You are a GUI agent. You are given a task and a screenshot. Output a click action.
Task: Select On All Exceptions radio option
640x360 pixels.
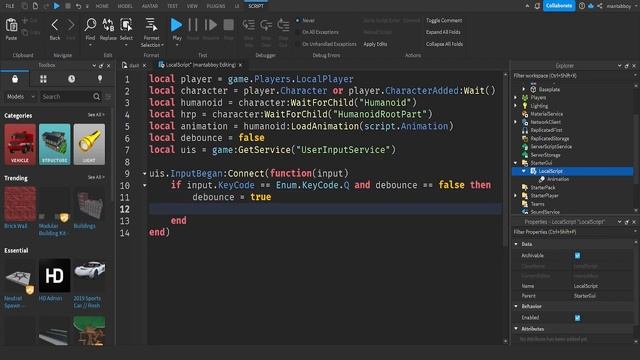[x=298, y=32]
